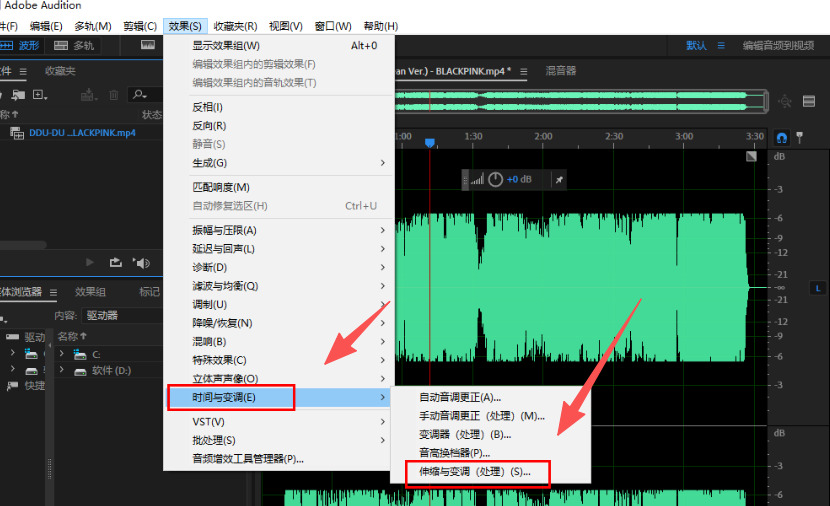
Task: Open the 特殊效果(C) submenu
Action: [279, 360]
